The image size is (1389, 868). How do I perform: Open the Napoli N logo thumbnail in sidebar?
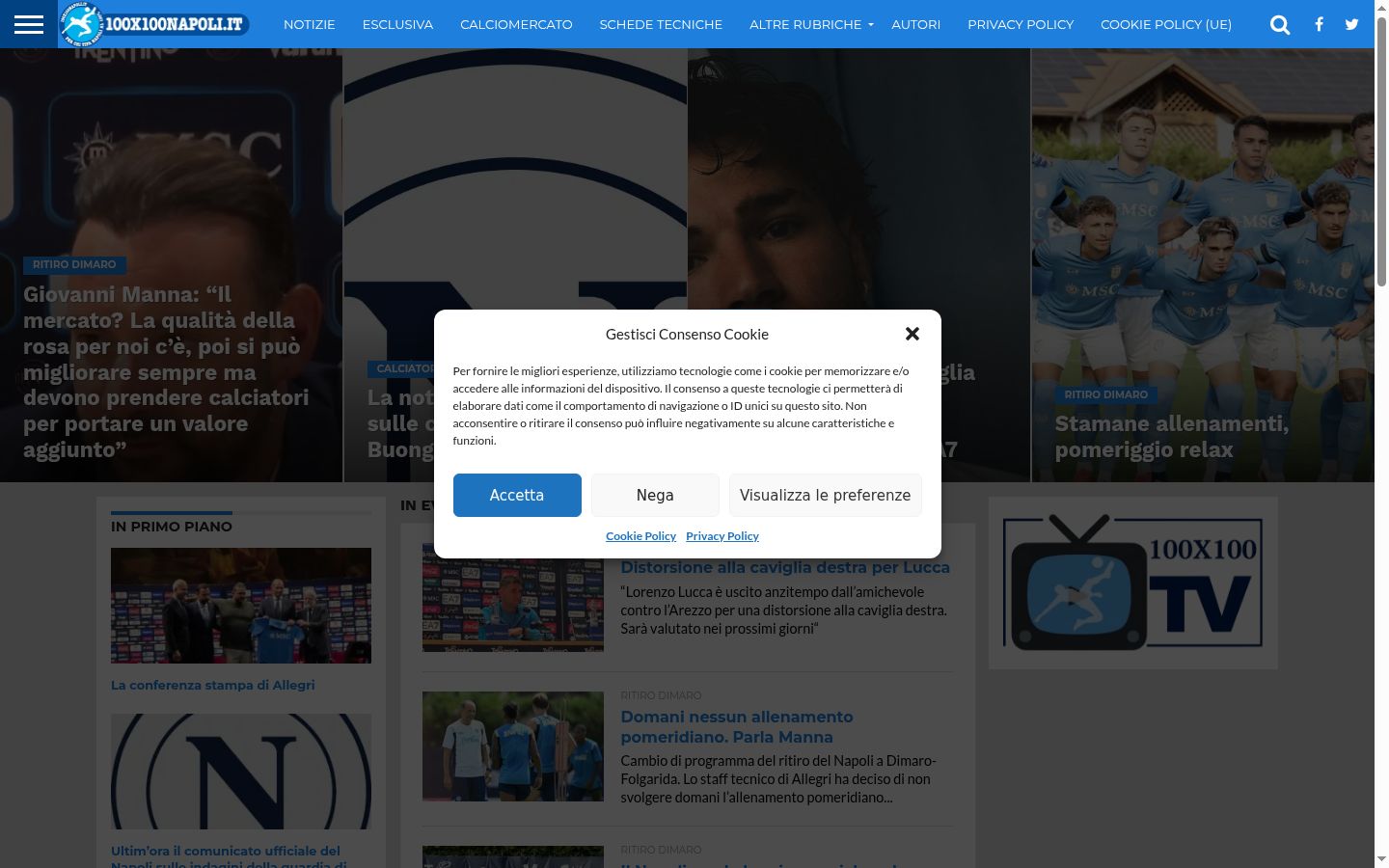tap(241, 772)
